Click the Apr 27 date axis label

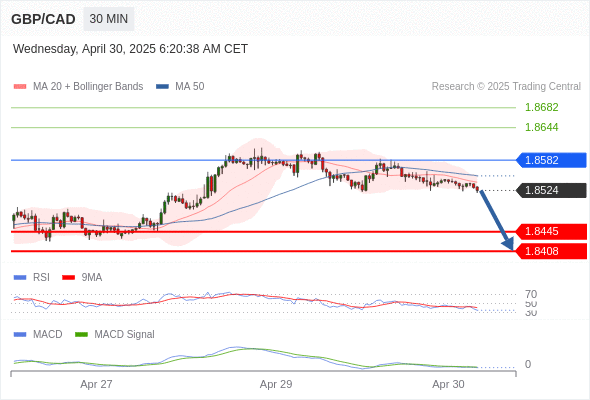pyautogui.click(x=96, y=385)
